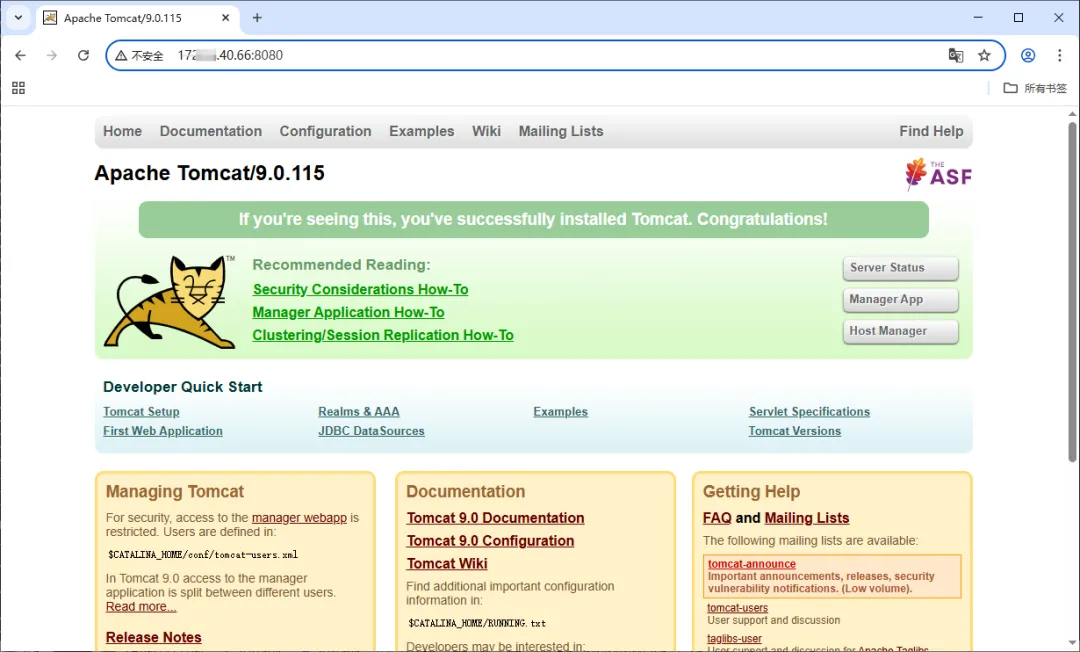
Task: Open the browser profile icon
Action: (x=1028, y=55)
